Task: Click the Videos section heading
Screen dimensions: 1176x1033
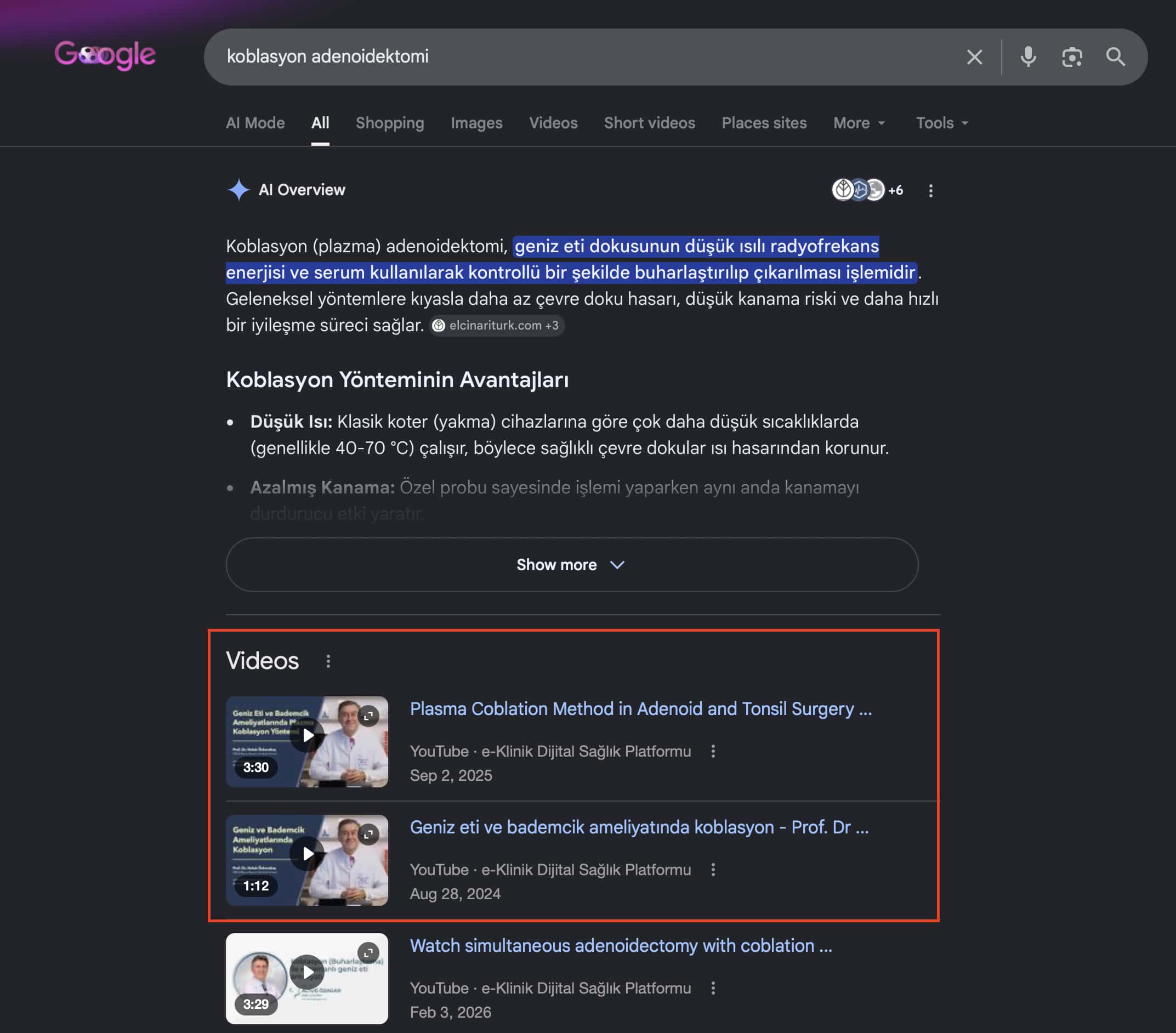Action: [x=263, y=661]
